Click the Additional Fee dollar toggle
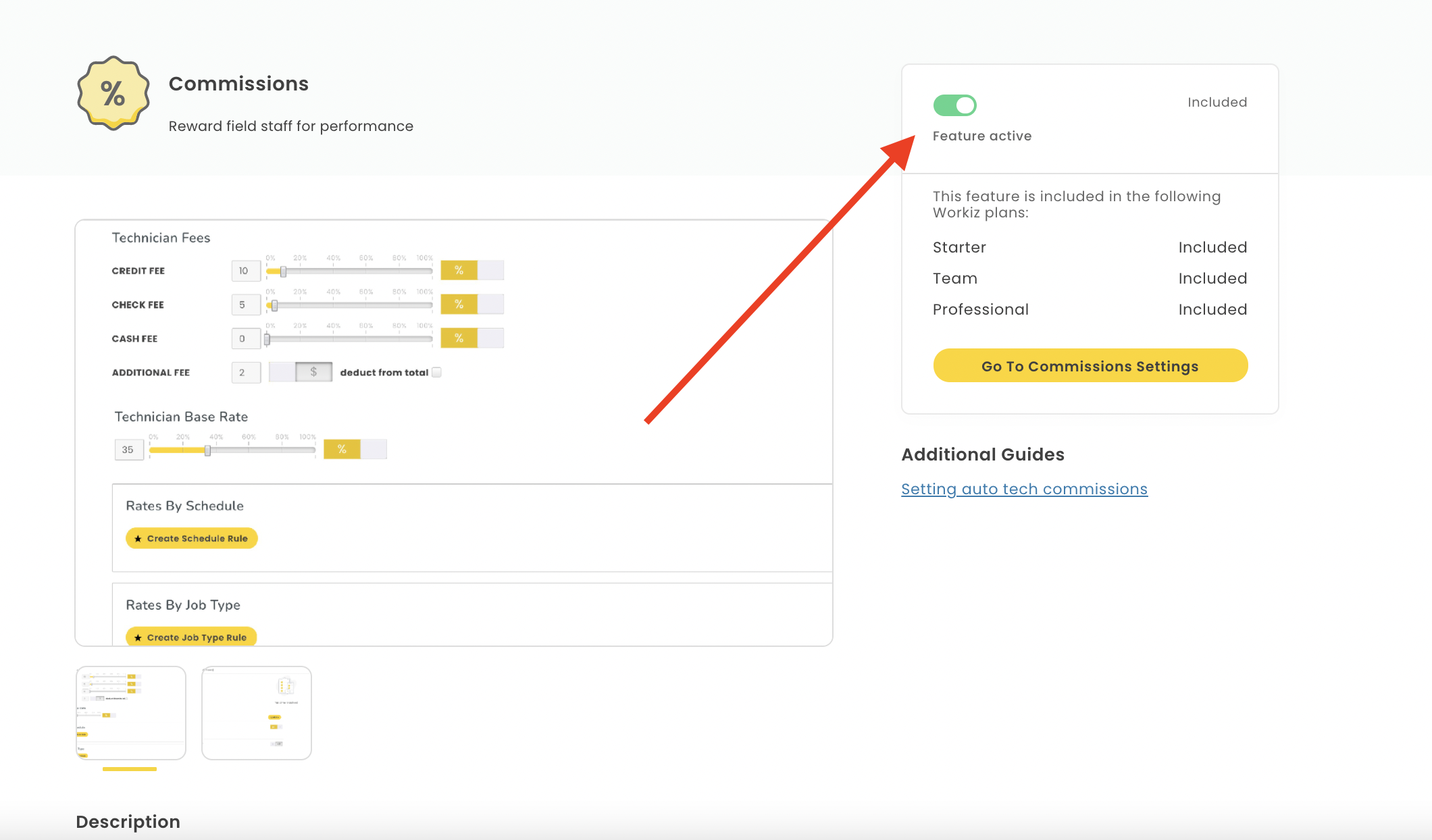1432x840 pixels. [313, 372]
